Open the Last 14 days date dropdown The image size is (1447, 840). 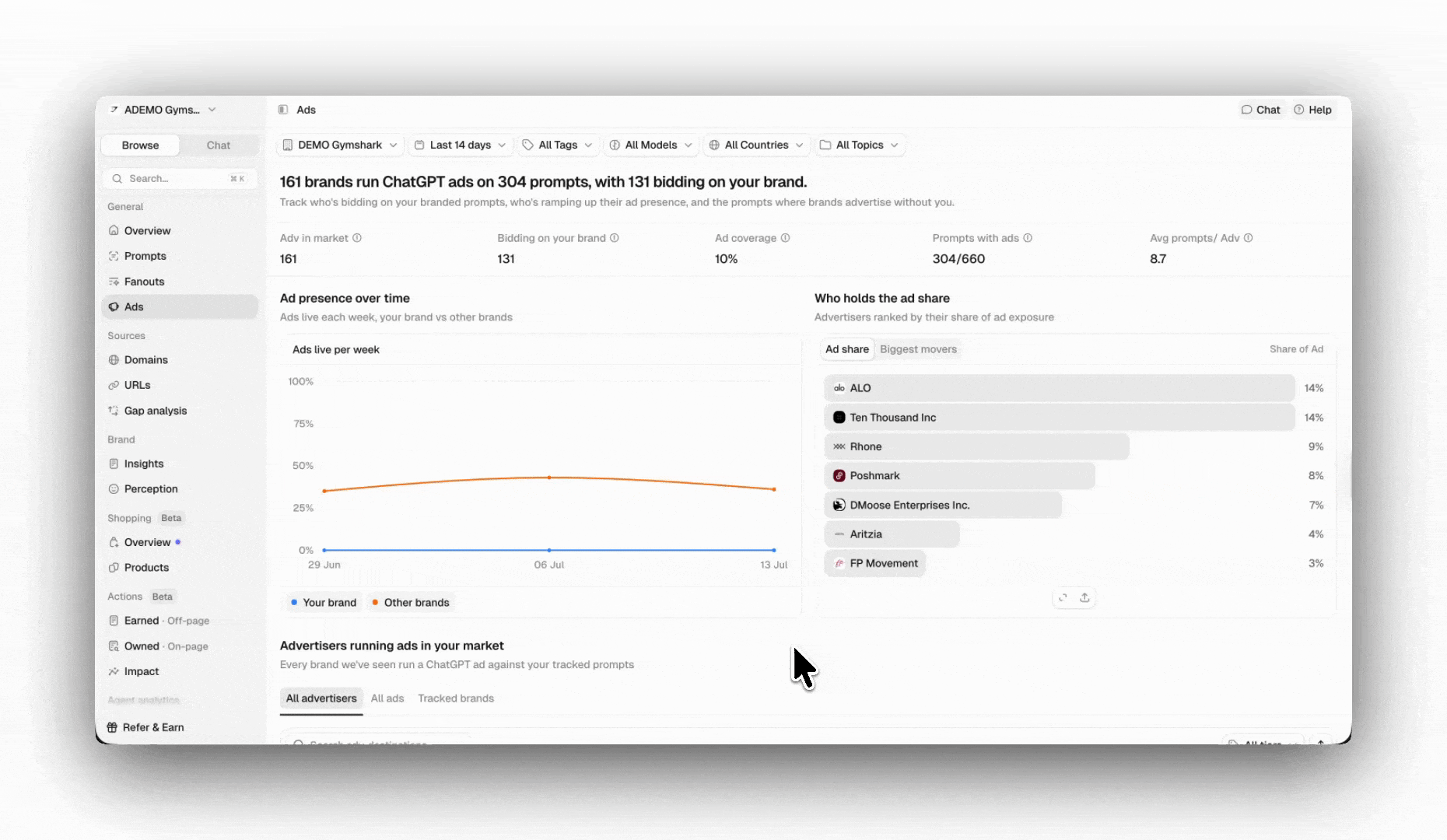[460, 145]
